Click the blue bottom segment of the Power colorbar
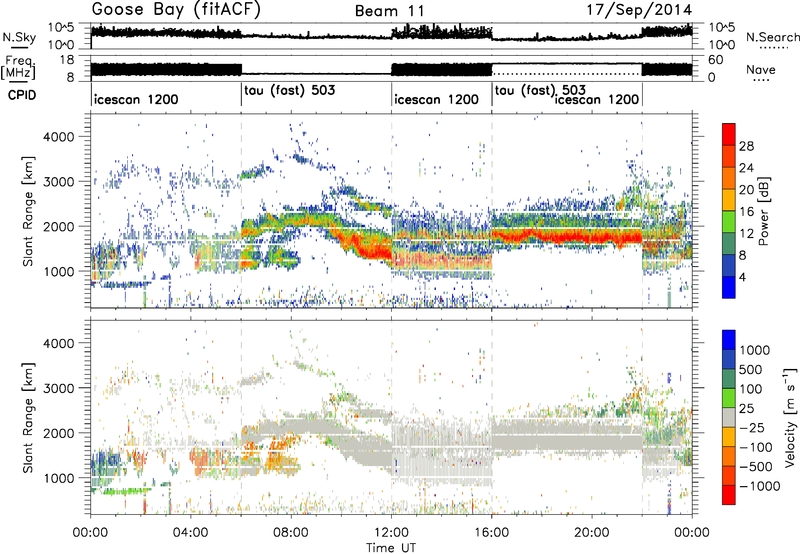 coord(729,287)
